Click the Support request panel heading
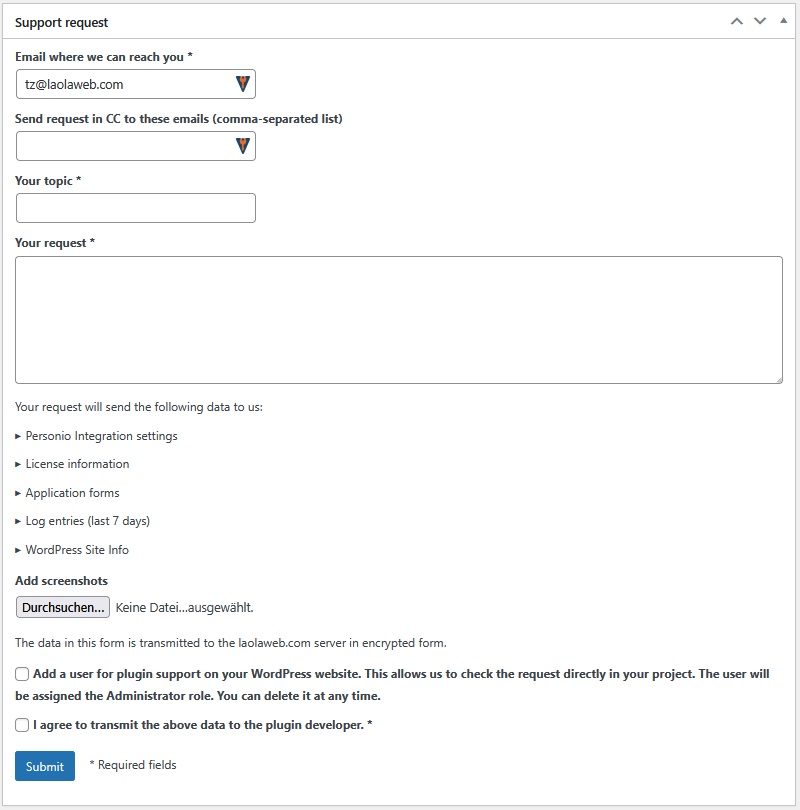This screenshot has width=800, height=810. tap(62, 22)
